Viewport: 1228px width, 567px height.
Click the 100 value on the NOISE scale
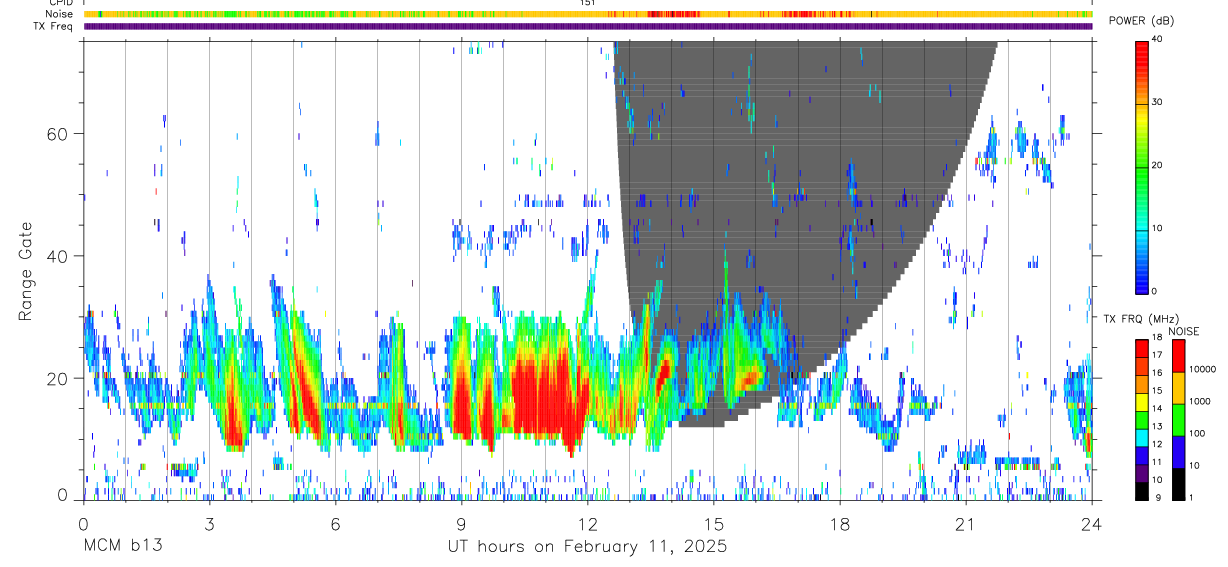[1197, 433]
